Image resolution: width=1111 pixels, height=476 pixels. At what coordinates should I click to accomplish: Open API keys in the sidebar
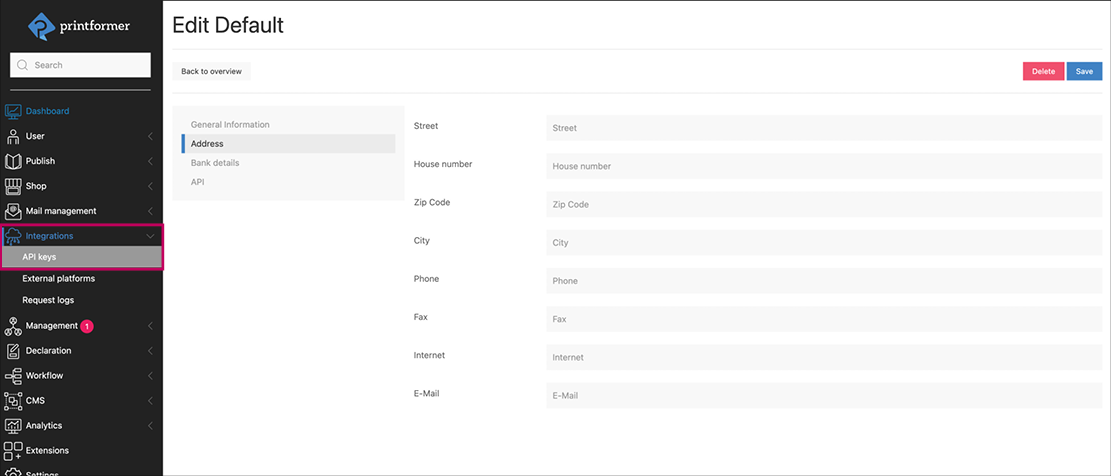40,257
